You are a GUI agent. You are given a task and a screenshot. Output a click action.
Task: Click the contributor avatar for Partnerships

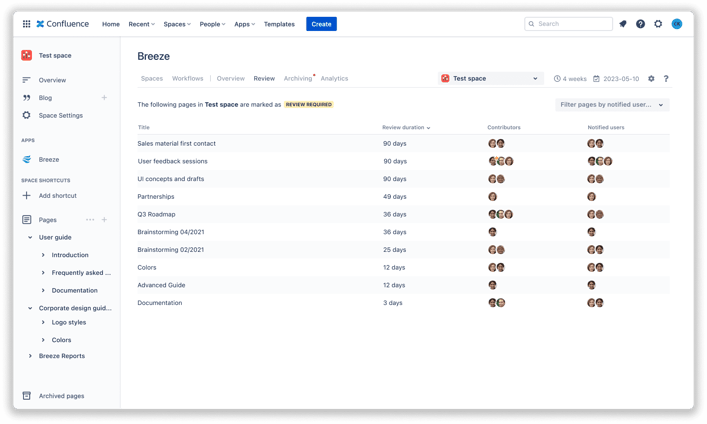click(492, 197)
